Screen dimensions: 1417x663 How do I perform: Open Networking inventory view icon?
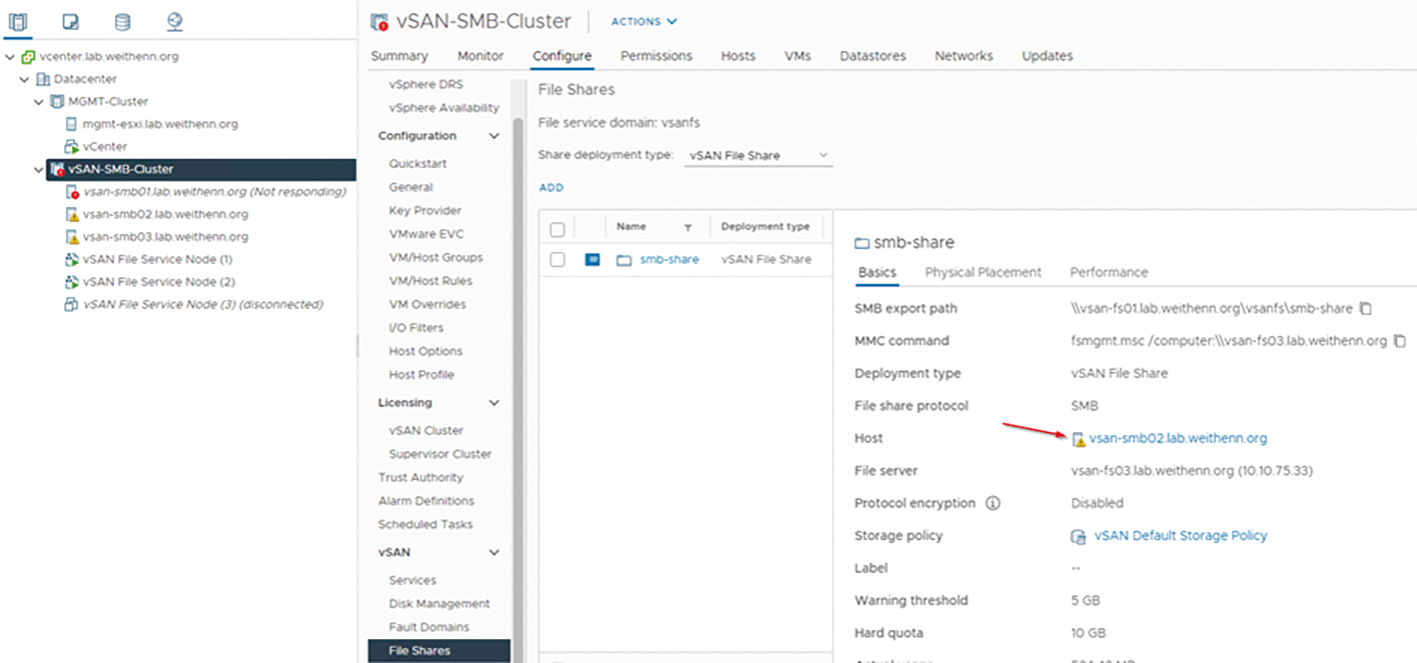174,21
